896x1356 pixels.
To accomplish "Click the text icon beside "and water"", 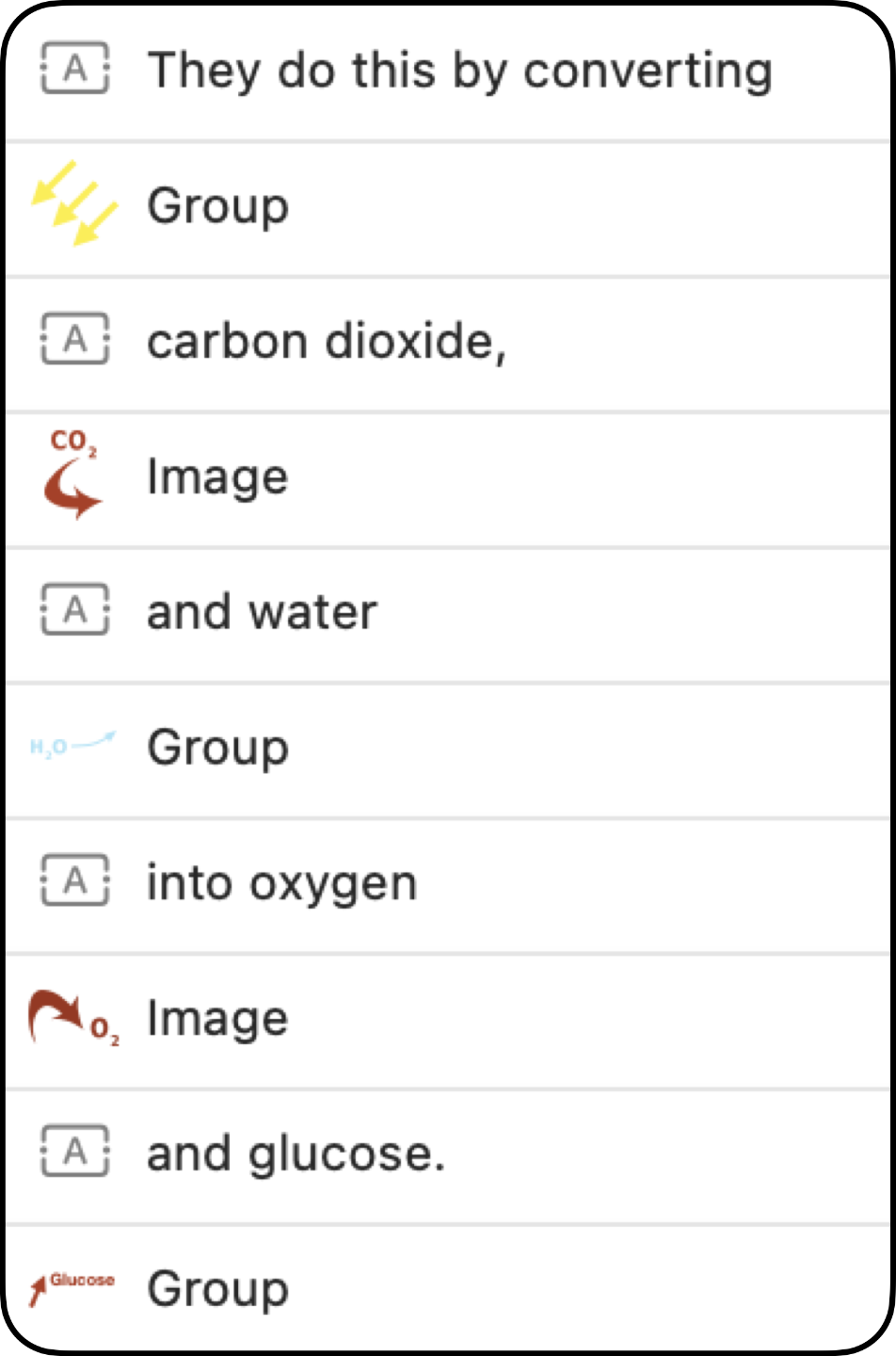I will tap(74, 610).
